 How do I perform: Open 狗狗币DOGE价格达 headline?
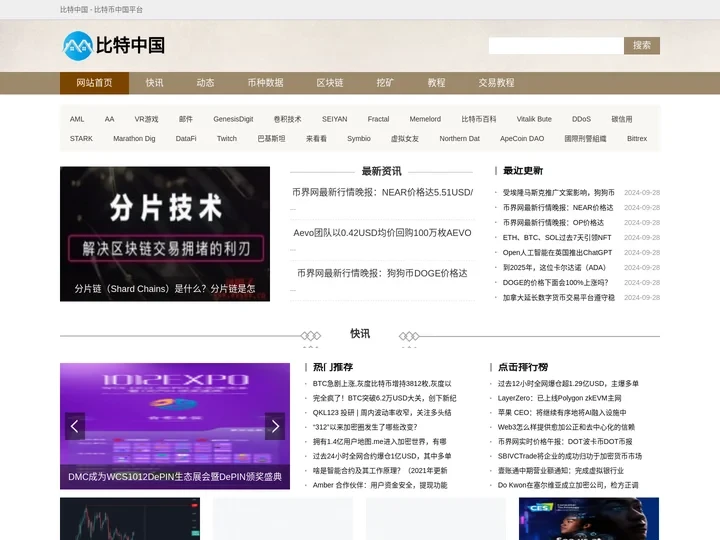click(x=382, y=273)
